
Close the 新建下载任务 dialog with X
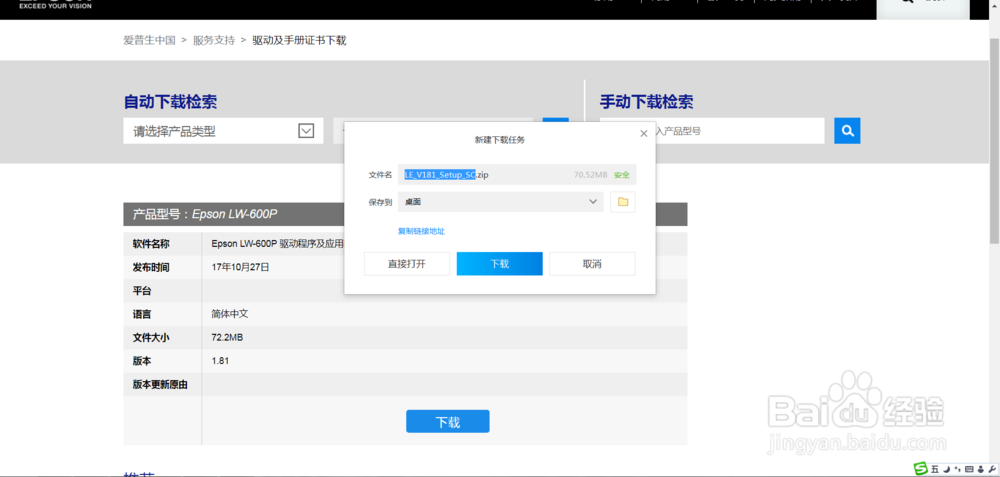643,133
